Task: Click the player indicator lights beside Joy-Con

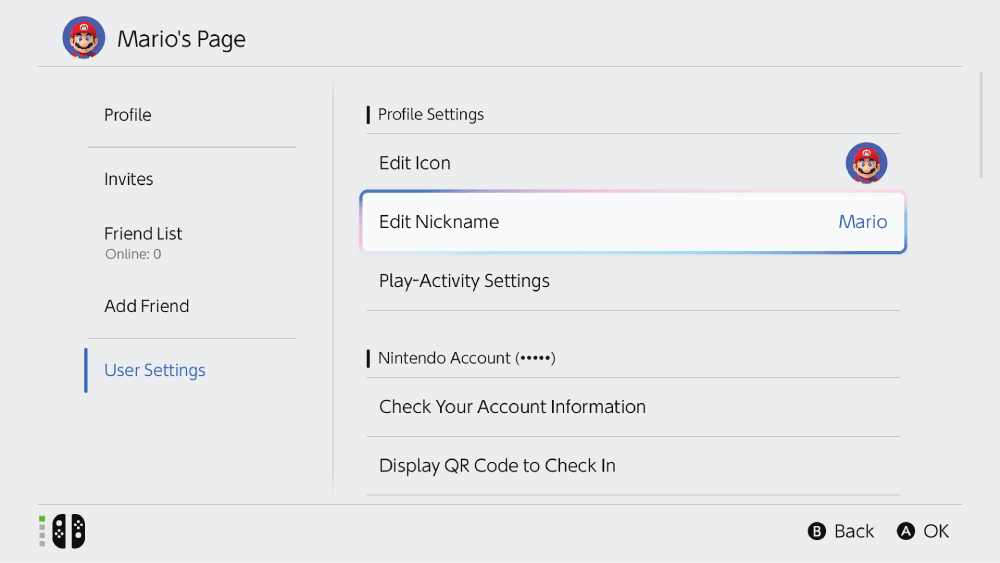Action: click(x=42, y=531)
